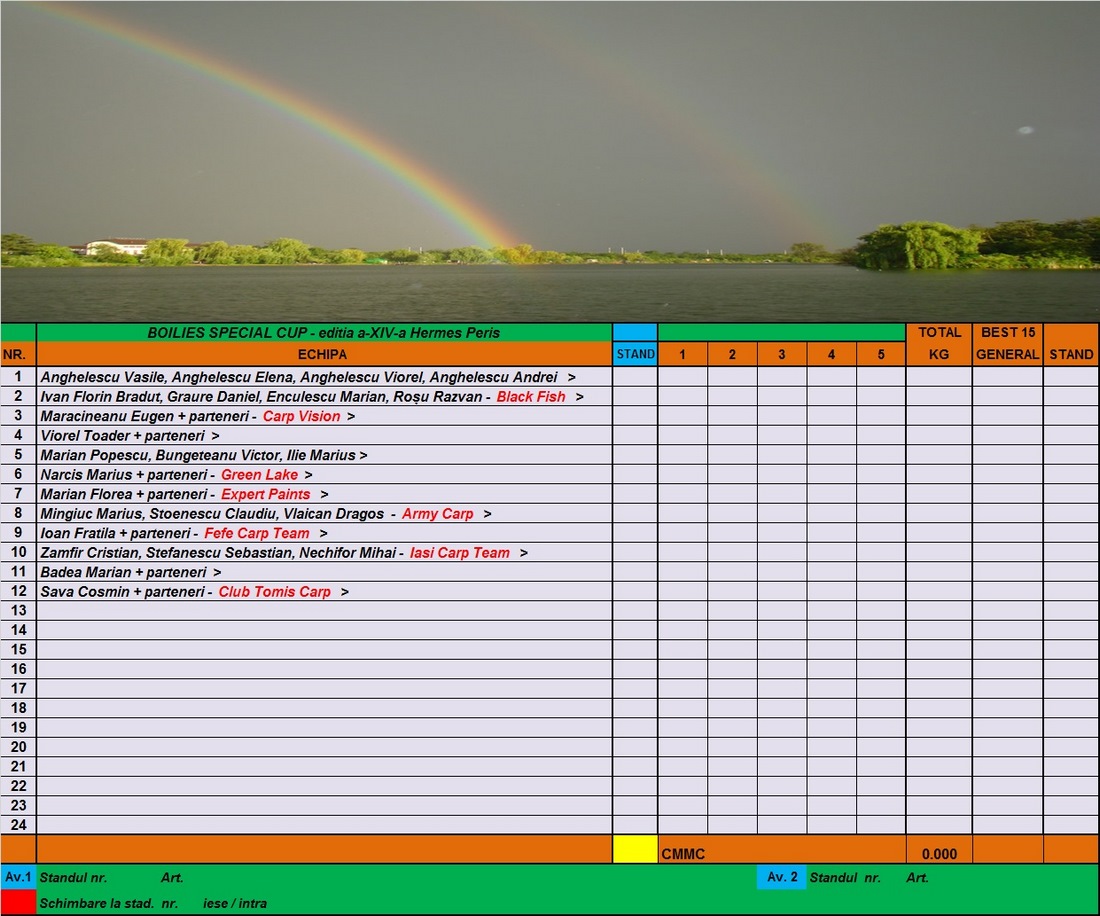
Task: Click the arrow after Badea Marian + parteneri
Action: (x=217, y=573)
